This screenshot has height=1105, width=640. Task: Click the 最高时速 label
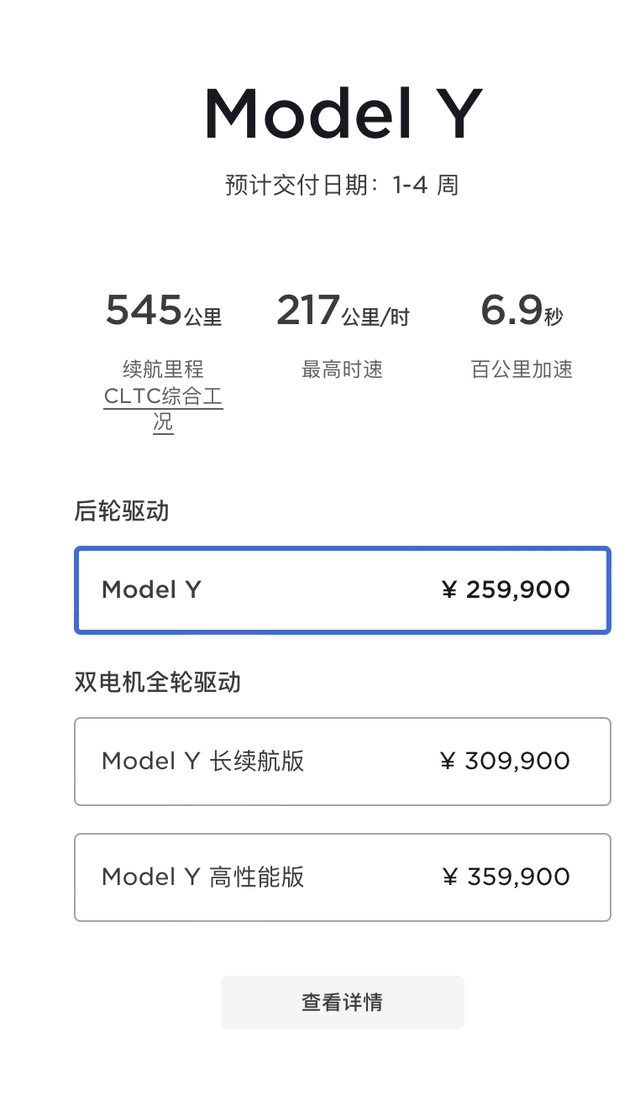point(342,370)
